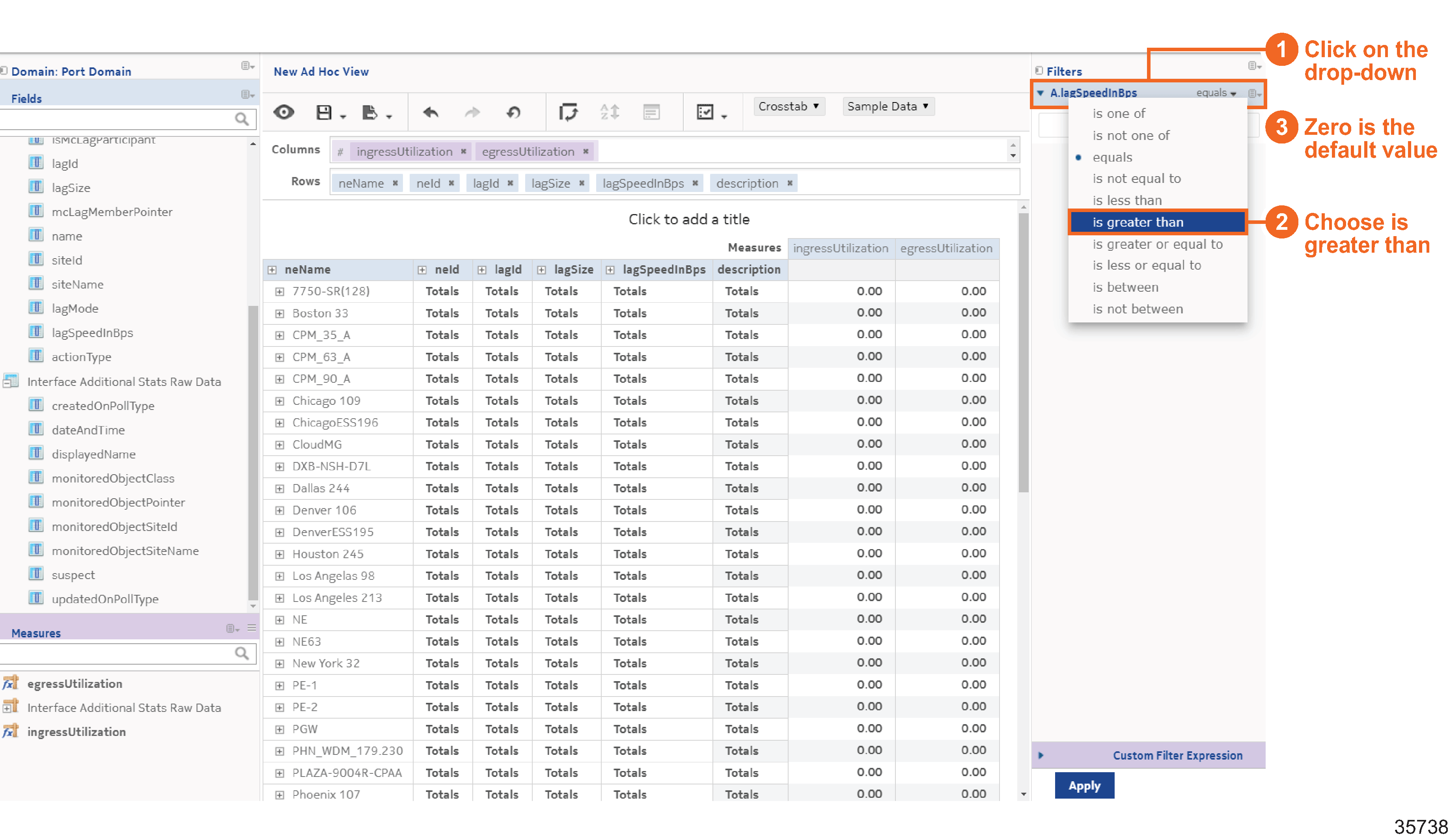Screen dimensions: 1449x840
Task: Click the Switch Group pivot icon
Action: (568, 112)
